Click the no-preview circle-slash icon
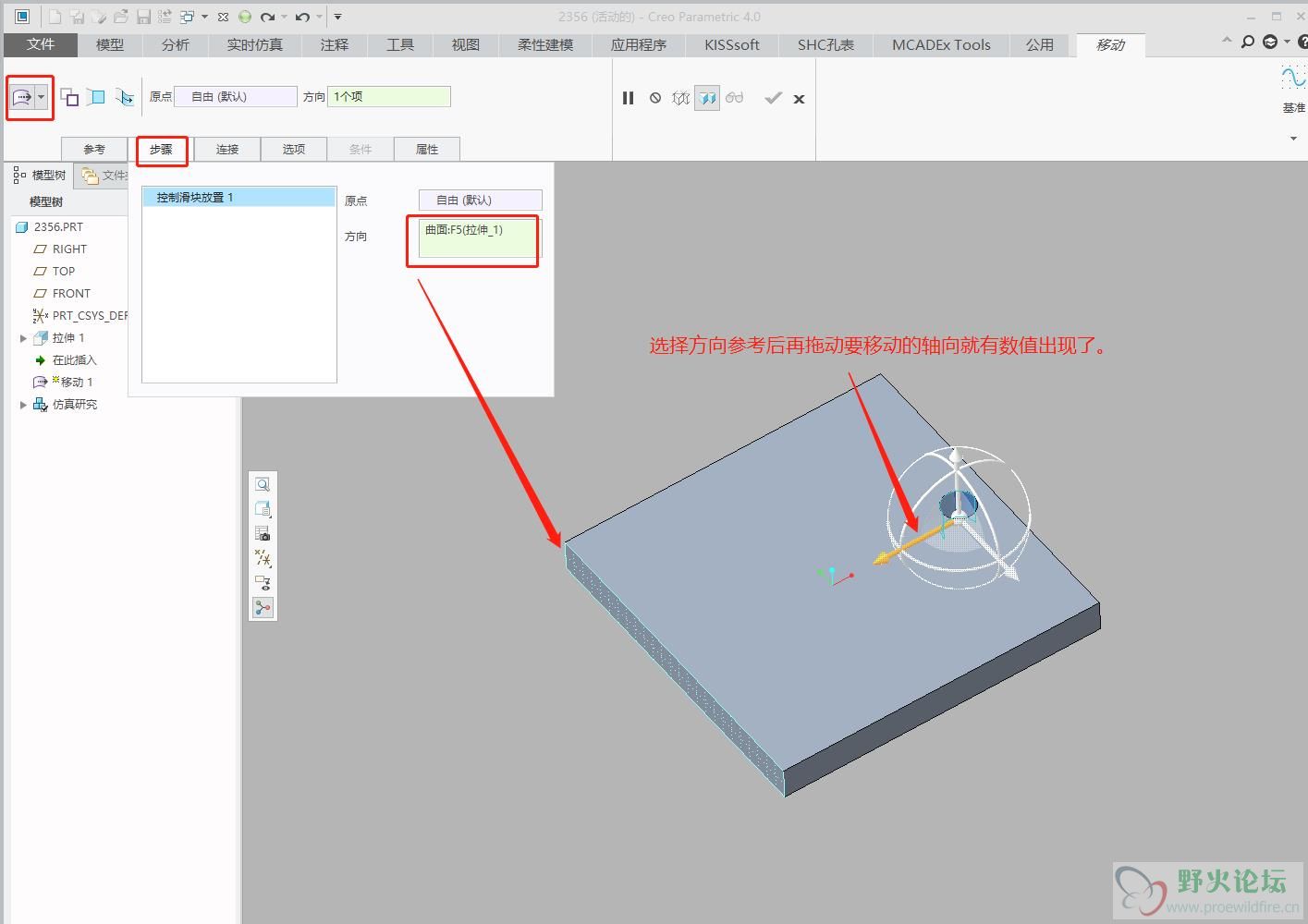The image size is (1308, 924). 655,98
